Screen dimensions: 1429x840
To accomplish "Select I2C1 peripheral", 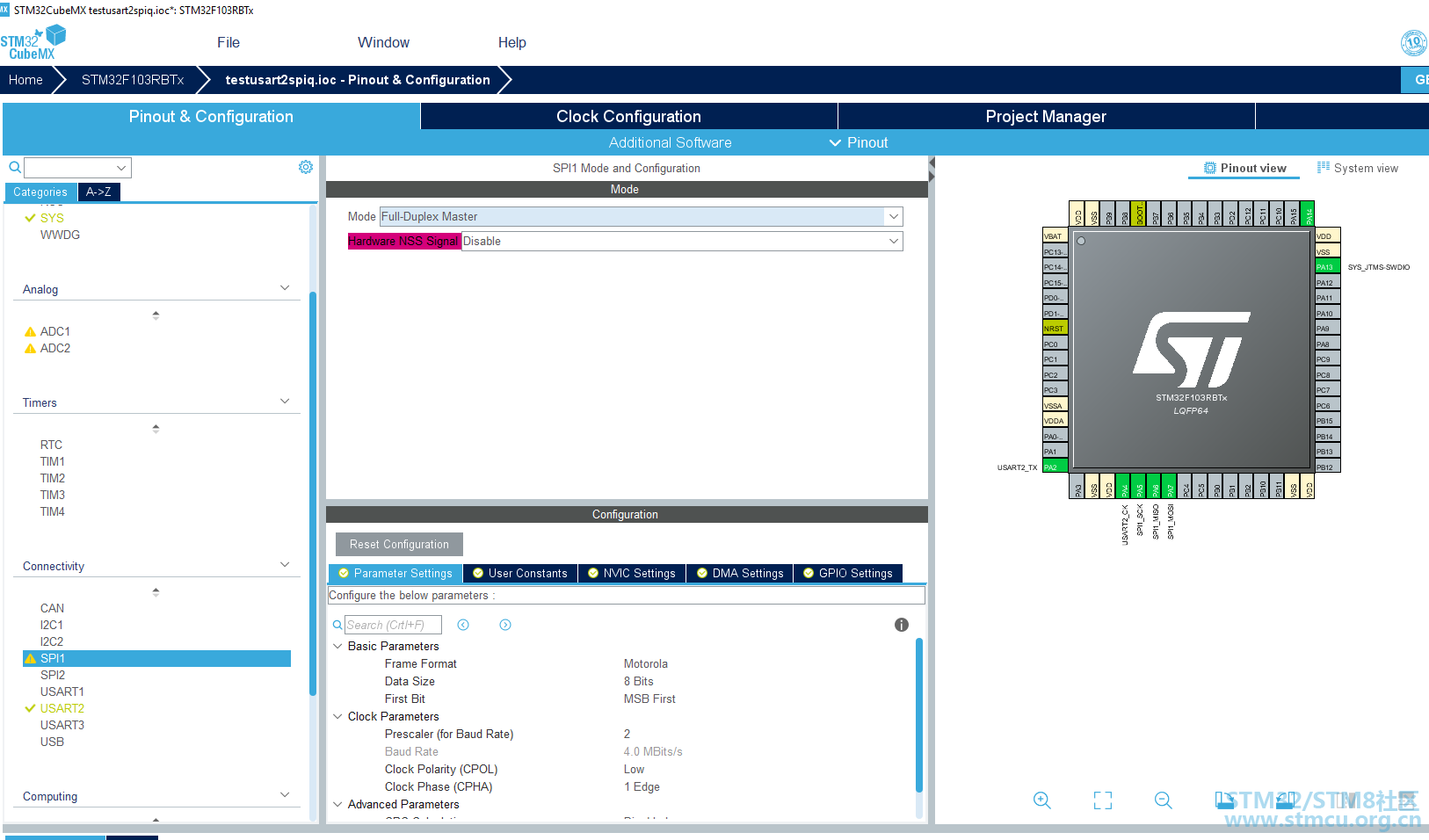I will (52, 625).
